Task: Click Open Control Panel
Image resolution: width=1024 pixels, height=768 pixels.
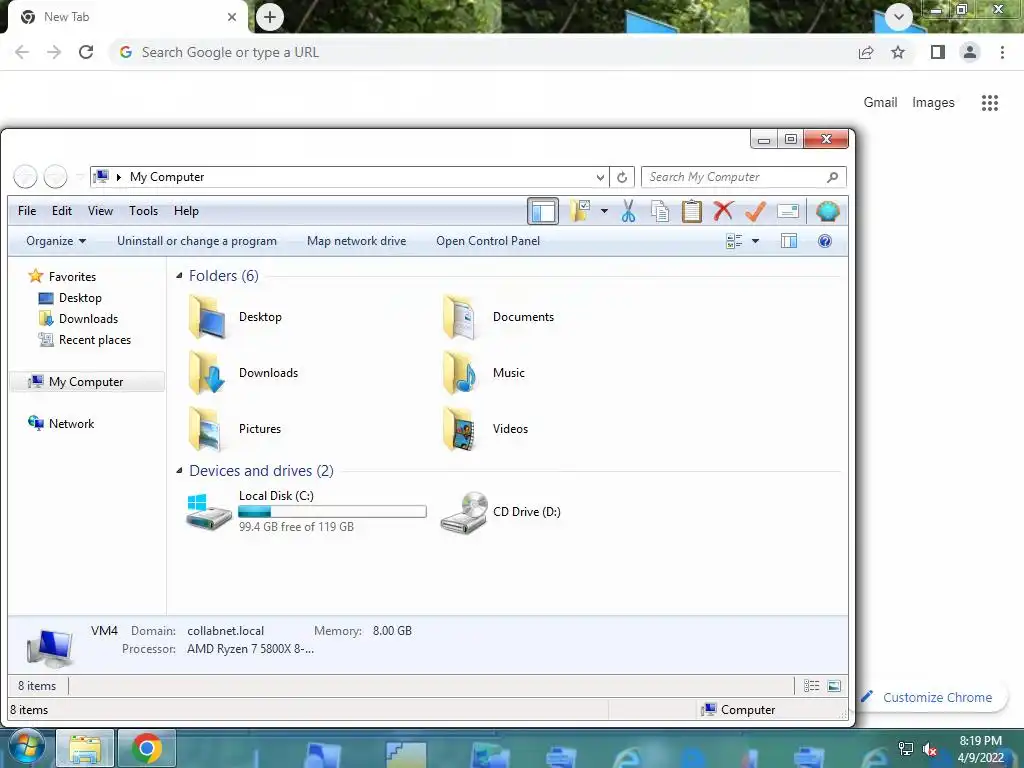Action: point(488,241)
